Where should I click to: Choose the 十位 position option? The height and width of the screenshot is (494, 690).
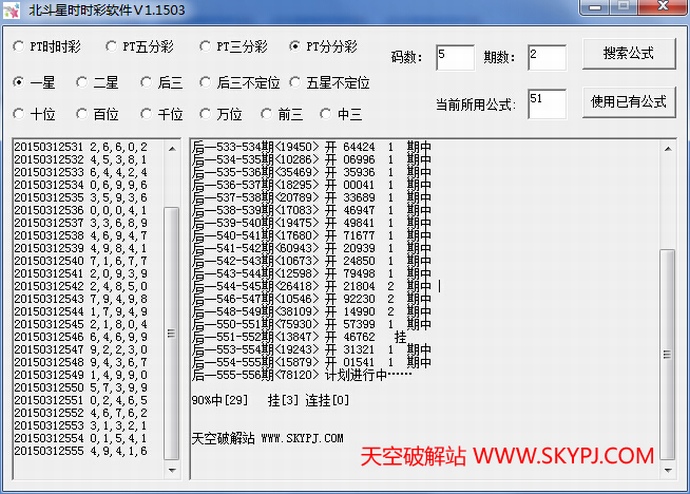point(18,114)
